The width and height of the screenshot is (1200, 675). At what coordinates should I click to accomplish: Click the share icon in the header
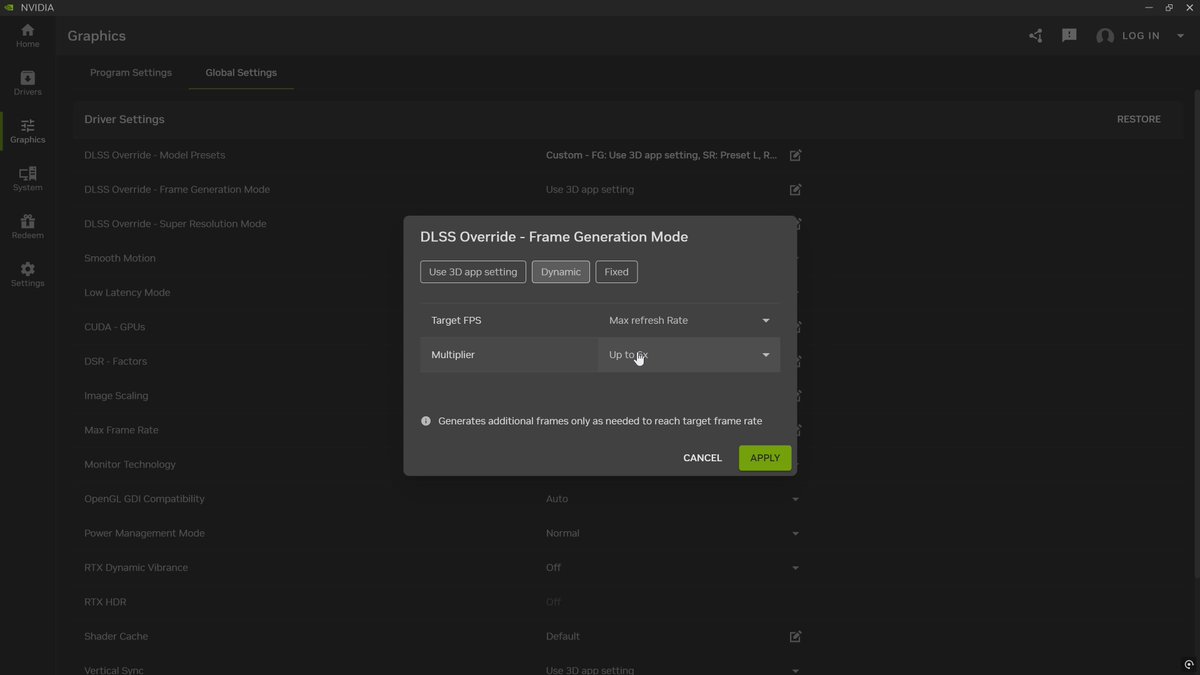(x=1035, y=36)
